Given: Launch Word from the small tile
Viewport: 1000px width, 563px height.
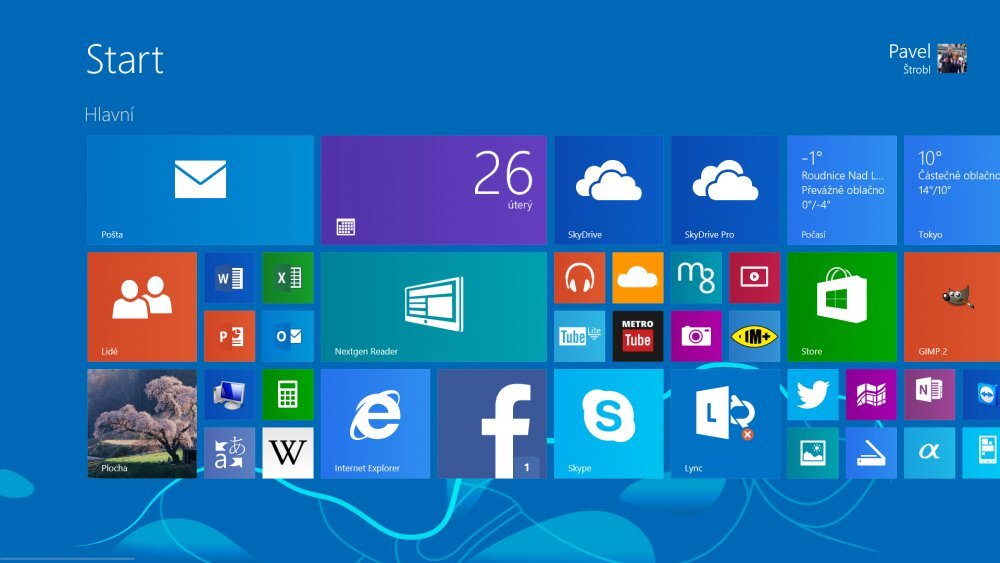Looking at the screenshot, I should point(230,278).
